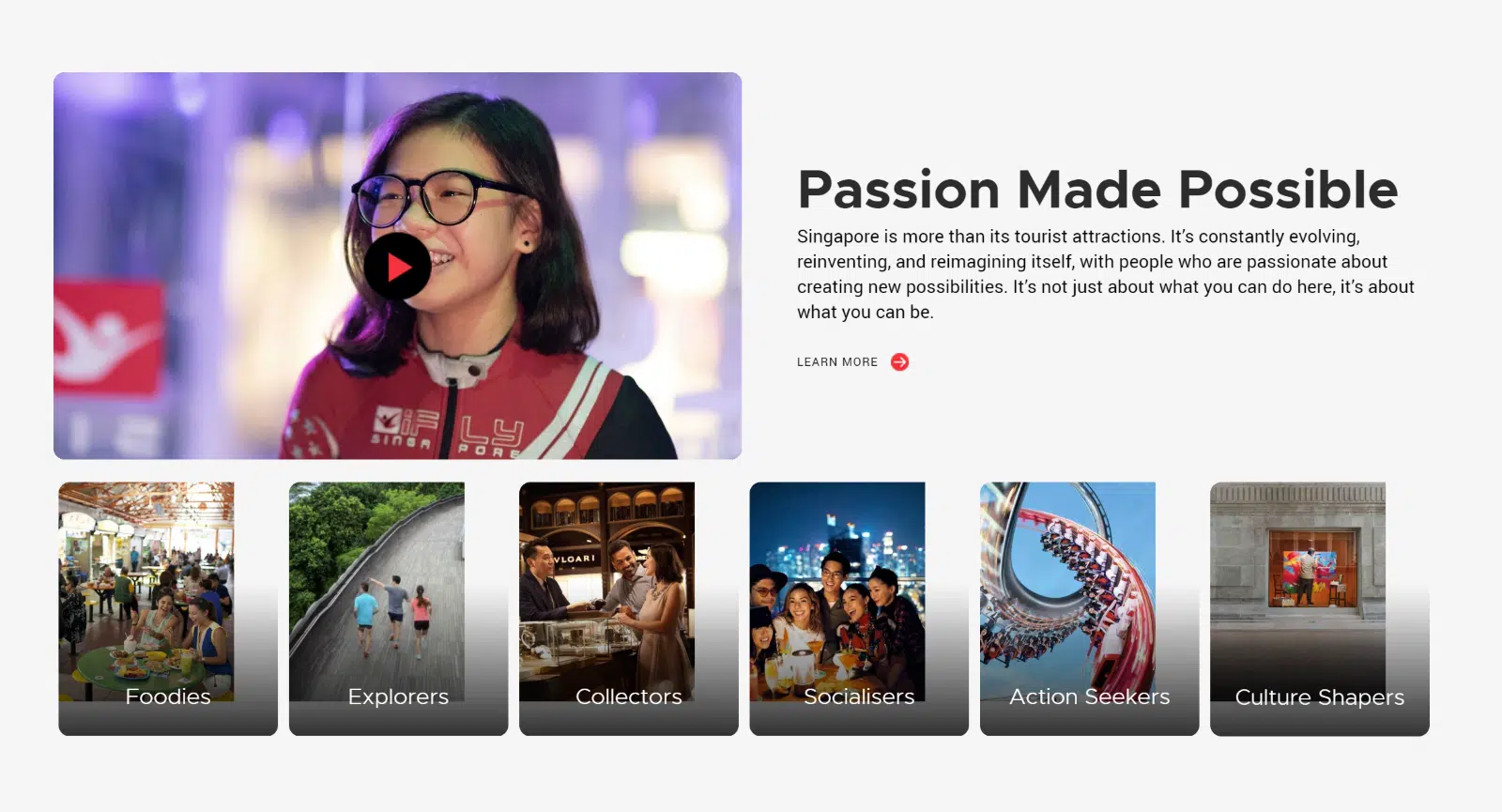This screenshot has width=1502, height=812.
Task: Play the Passion Made Possible video
Action: tap(398, 268)
